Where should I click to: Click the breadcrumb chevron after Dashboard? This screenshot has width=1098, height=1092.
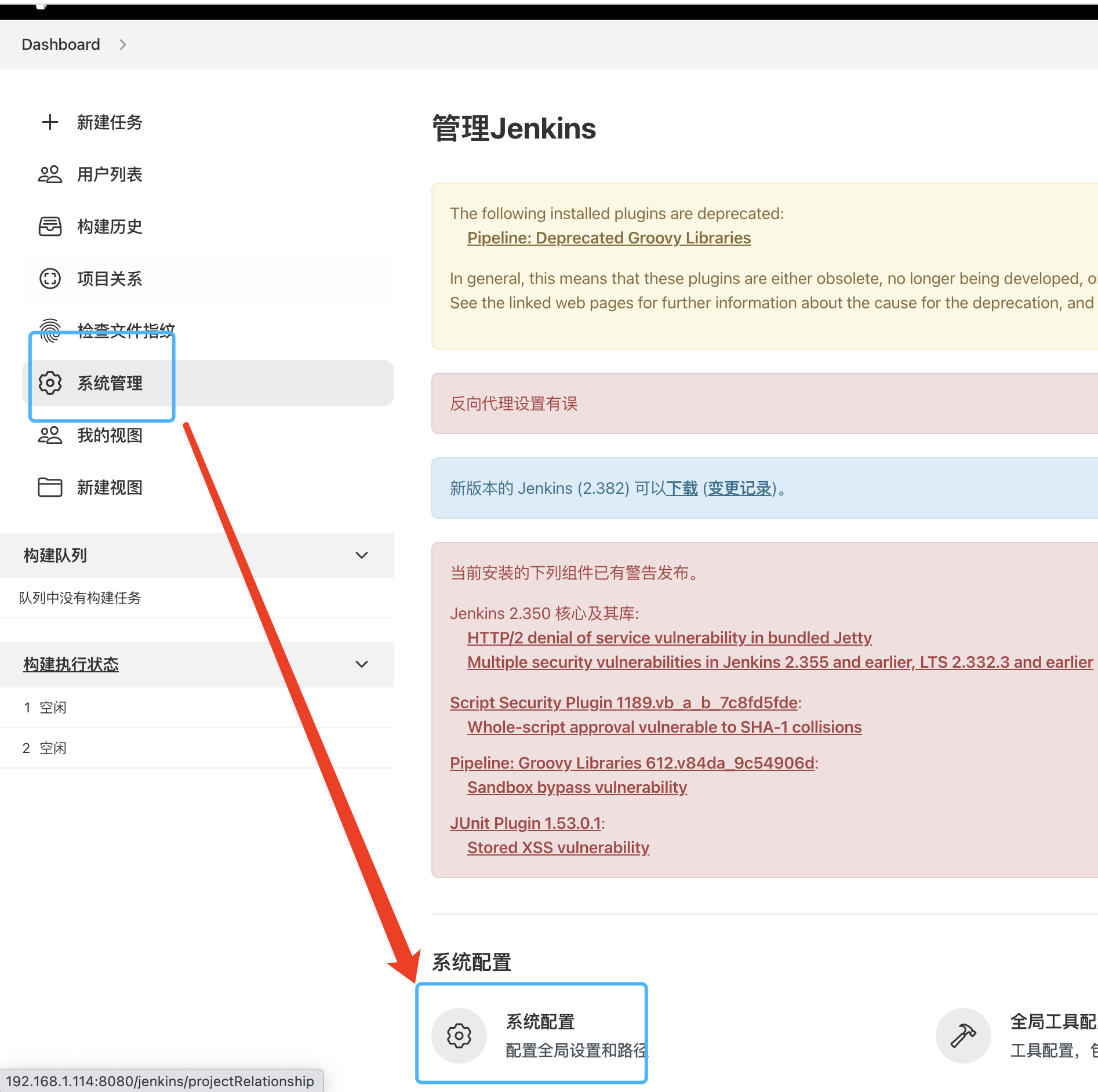point(122,45)
